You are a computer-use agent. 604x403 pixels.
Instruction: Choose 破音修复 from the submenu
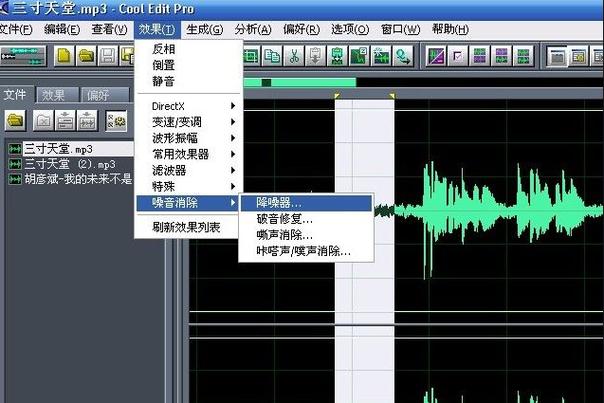(x=284, y=219)
